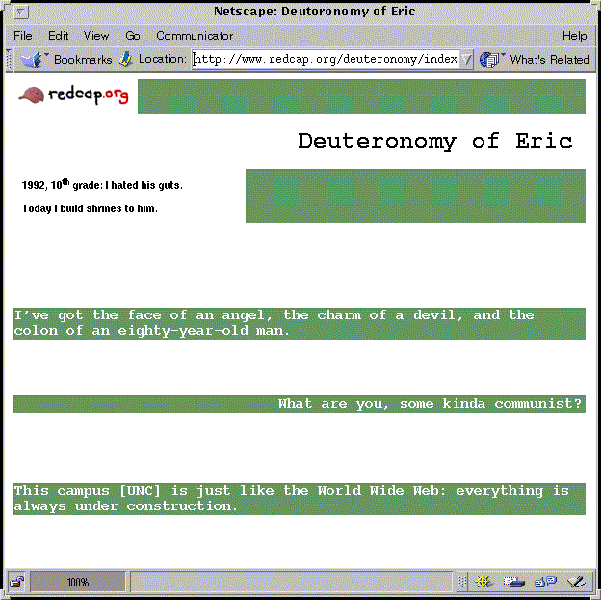Open the View menu

tap(97, 36)
